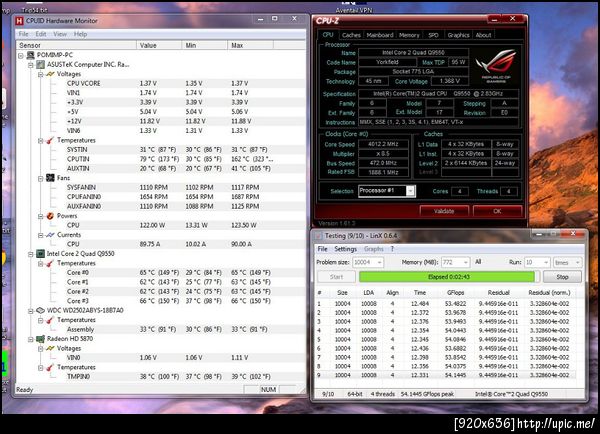This screenshot has width=600, height=434.
Task: Click the OK button in CPU-Z
Action: pyautogui.click(x=497, y=211)
